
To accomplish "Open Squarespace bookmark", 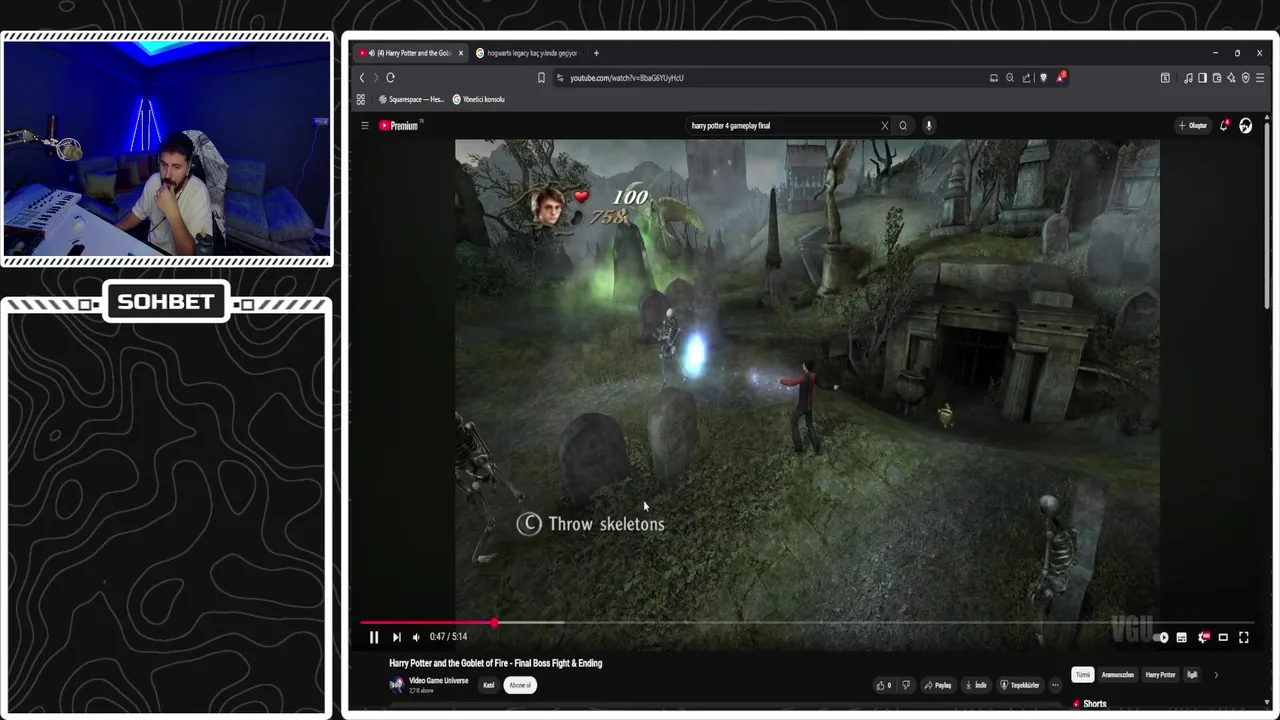I will (x=410, y=99).
